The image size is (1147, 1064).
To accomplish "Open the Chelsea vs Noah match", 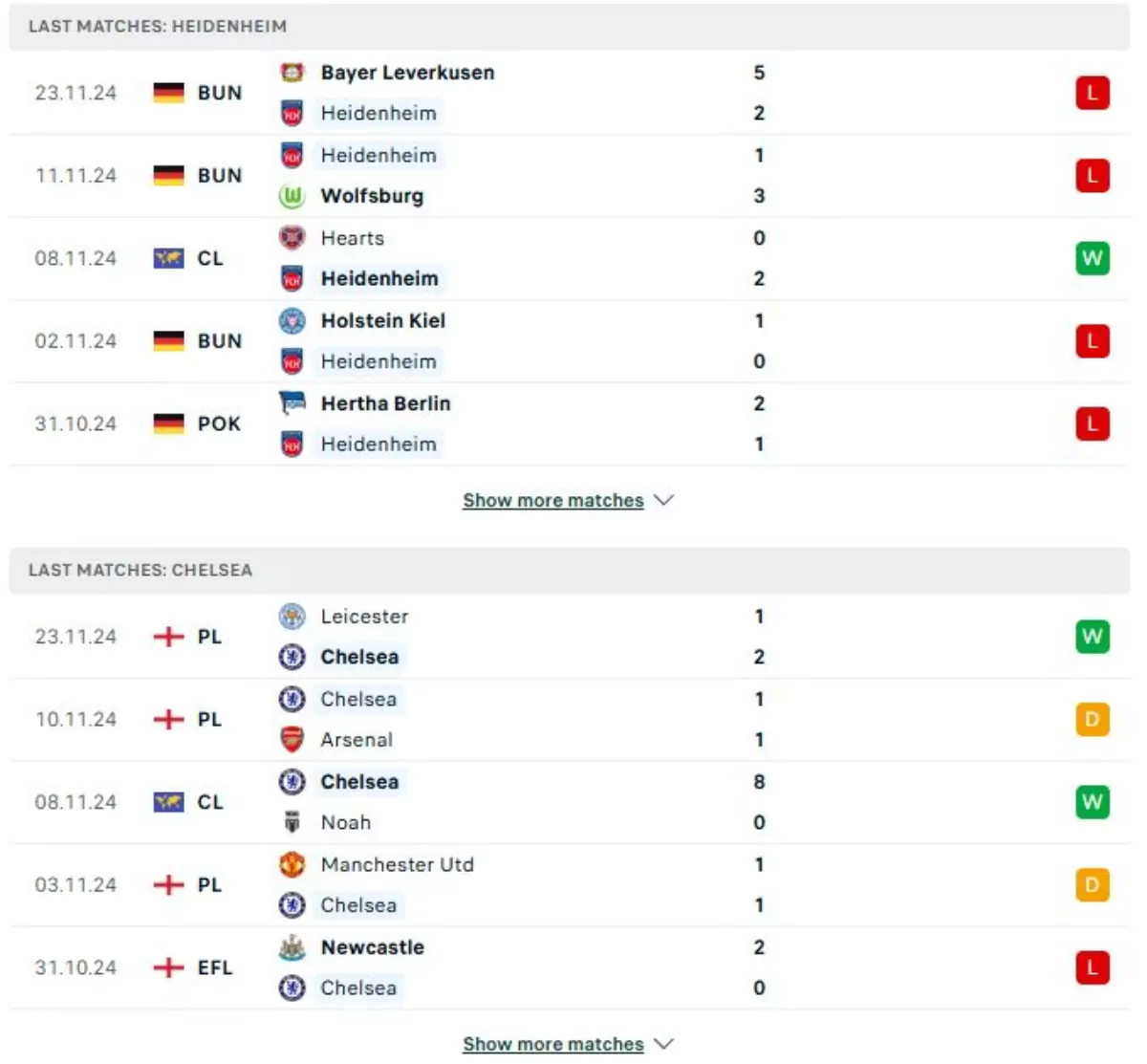I will 573,802.
